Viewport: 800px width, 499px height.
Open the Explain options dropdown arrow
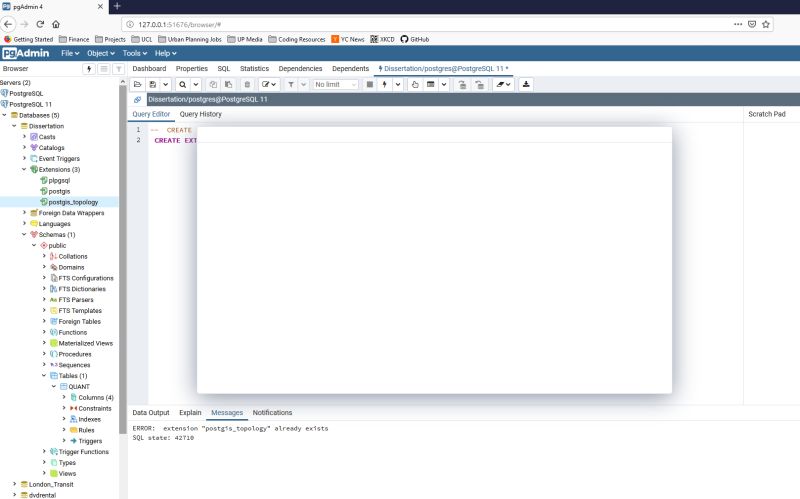[444, 85]
